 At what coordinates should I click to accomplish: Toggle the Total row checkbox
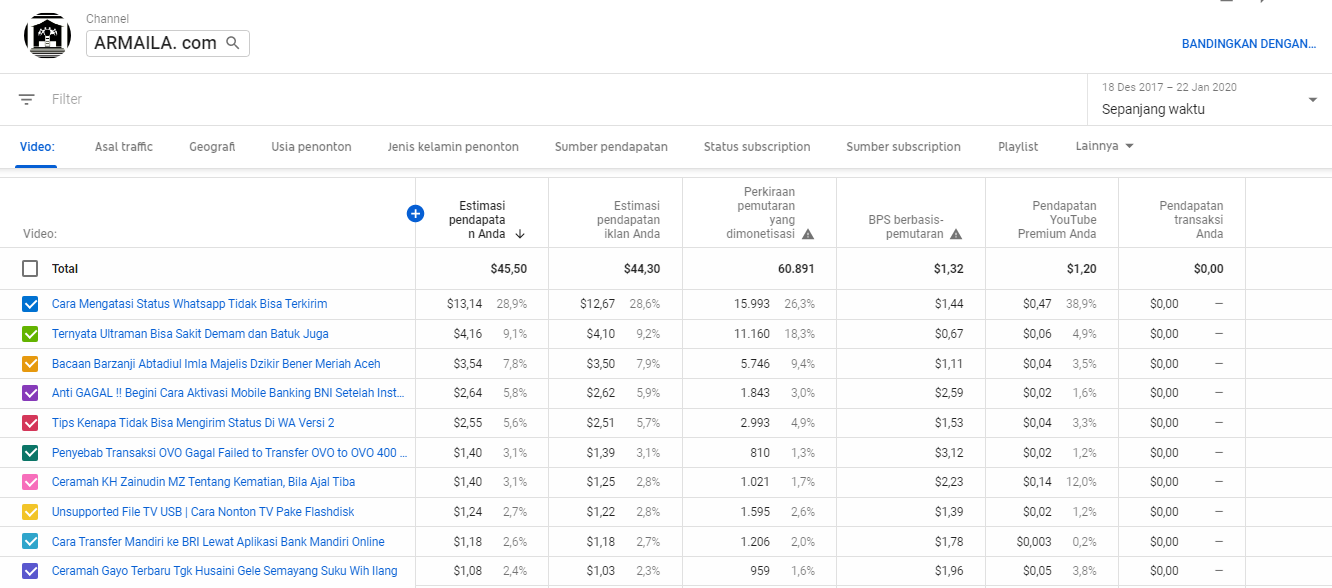click(29, 268)
